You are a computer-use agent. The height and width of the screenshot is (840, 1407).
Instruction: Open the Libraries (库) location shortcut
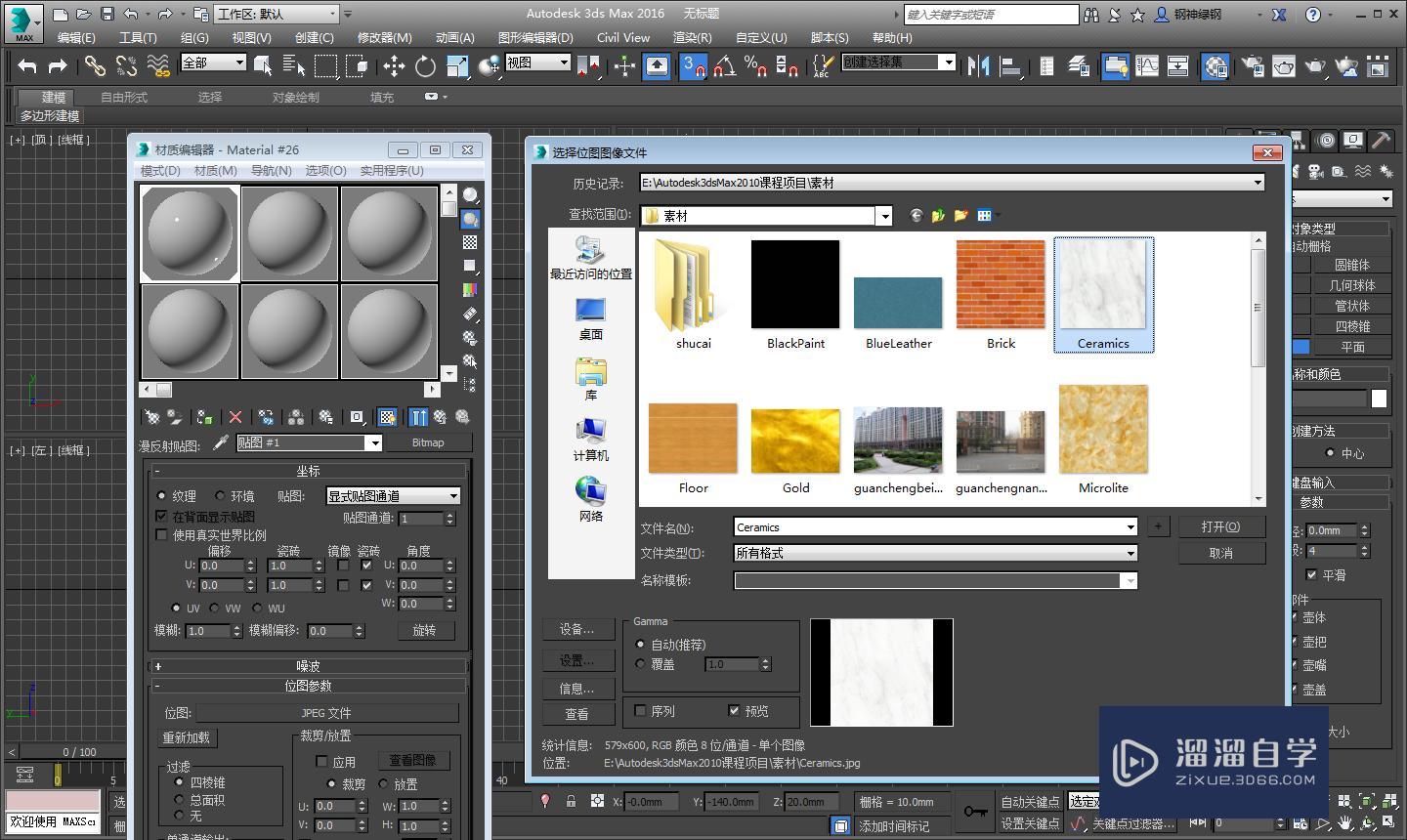[590, 379]
